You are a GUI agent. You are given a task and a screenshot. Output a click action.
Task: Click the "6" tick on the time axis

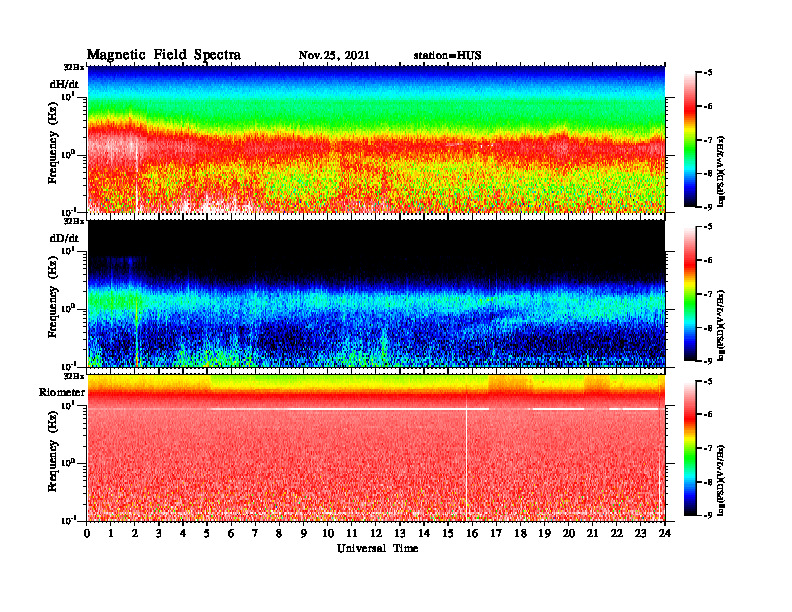[x=231, y=534]
